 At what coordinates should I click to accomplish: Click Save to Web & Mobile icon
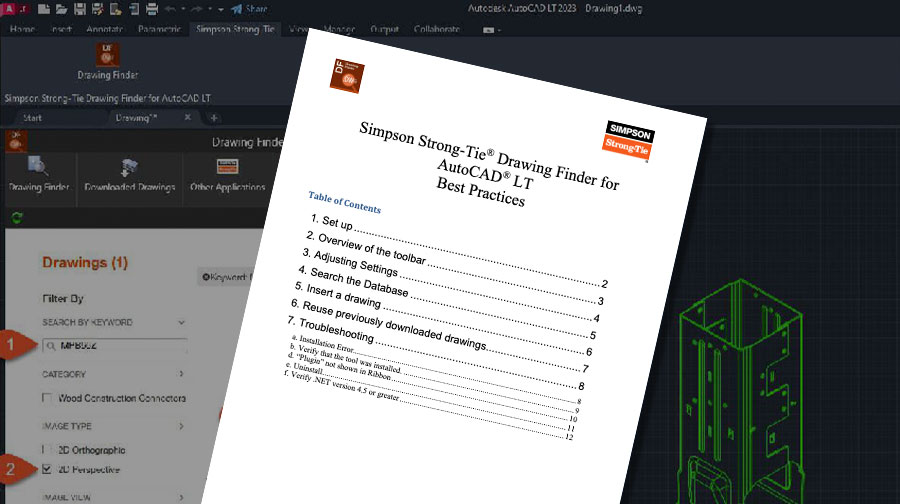(134, 9)
